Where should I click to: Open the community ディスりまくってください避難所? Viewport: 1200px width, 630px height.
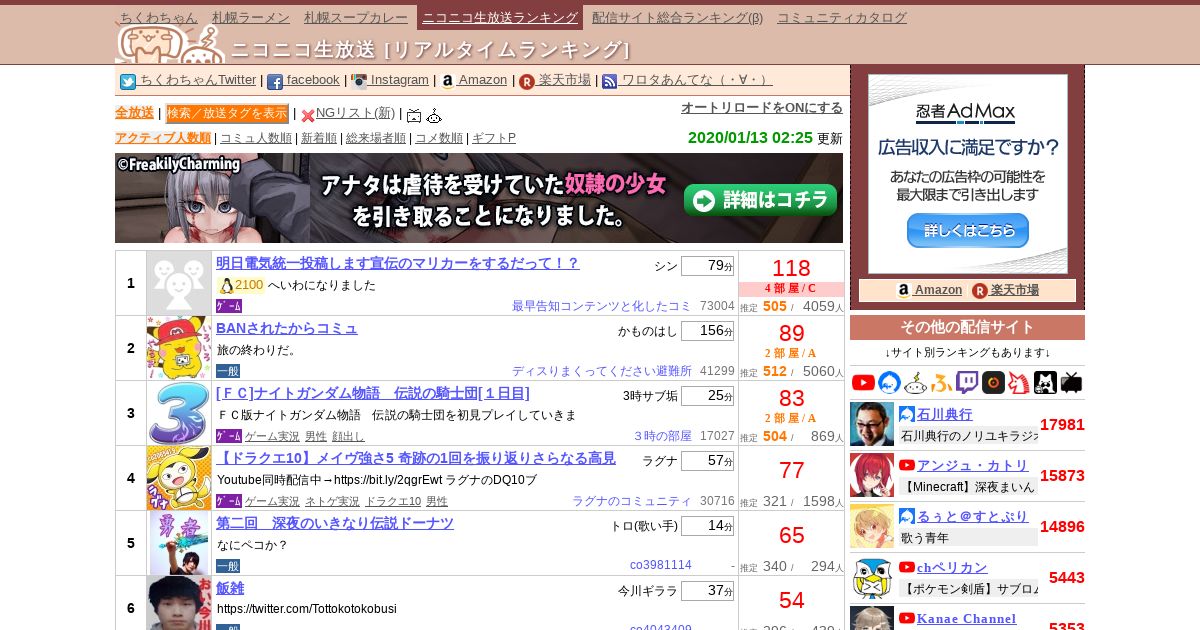602,371
